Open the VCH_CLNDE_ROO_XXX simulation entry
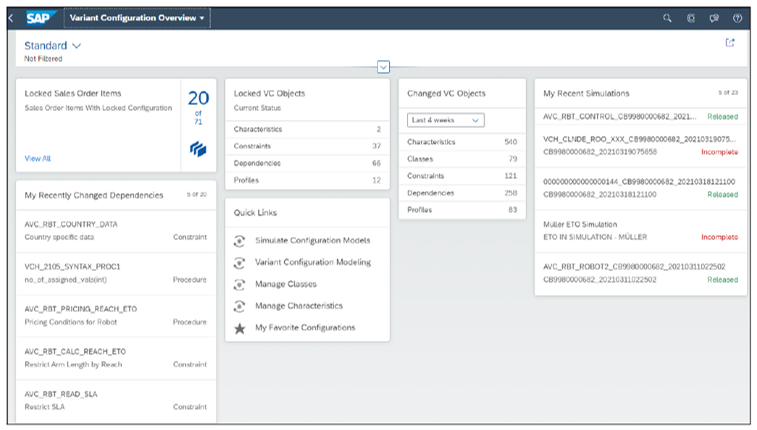This screenshot has height=430, width=757. pyautogui.click(x=641, y=146)
